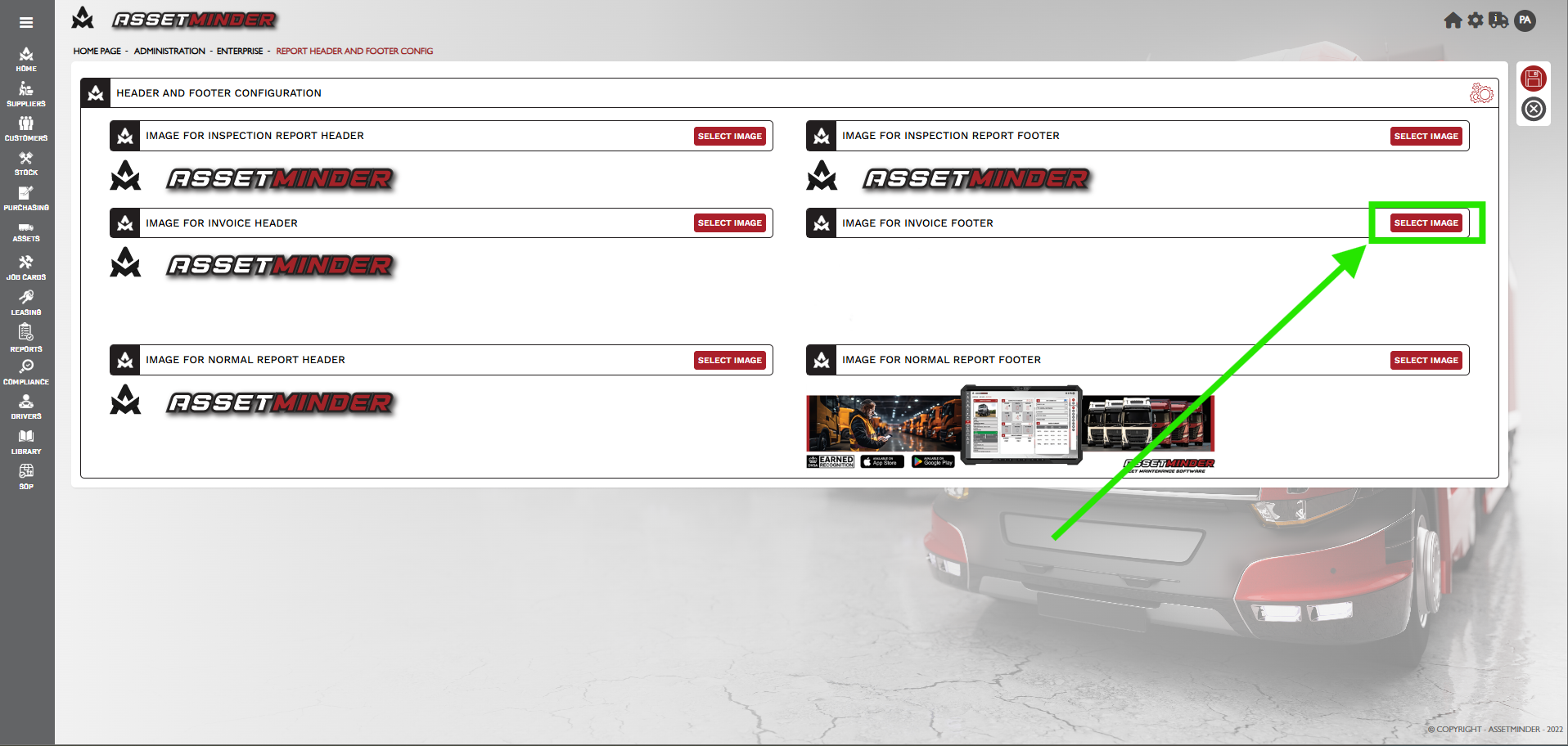The height and width of the screenshot is (746, 1568).
Task: Open the Stock module
Action: [x=26, y=164]
